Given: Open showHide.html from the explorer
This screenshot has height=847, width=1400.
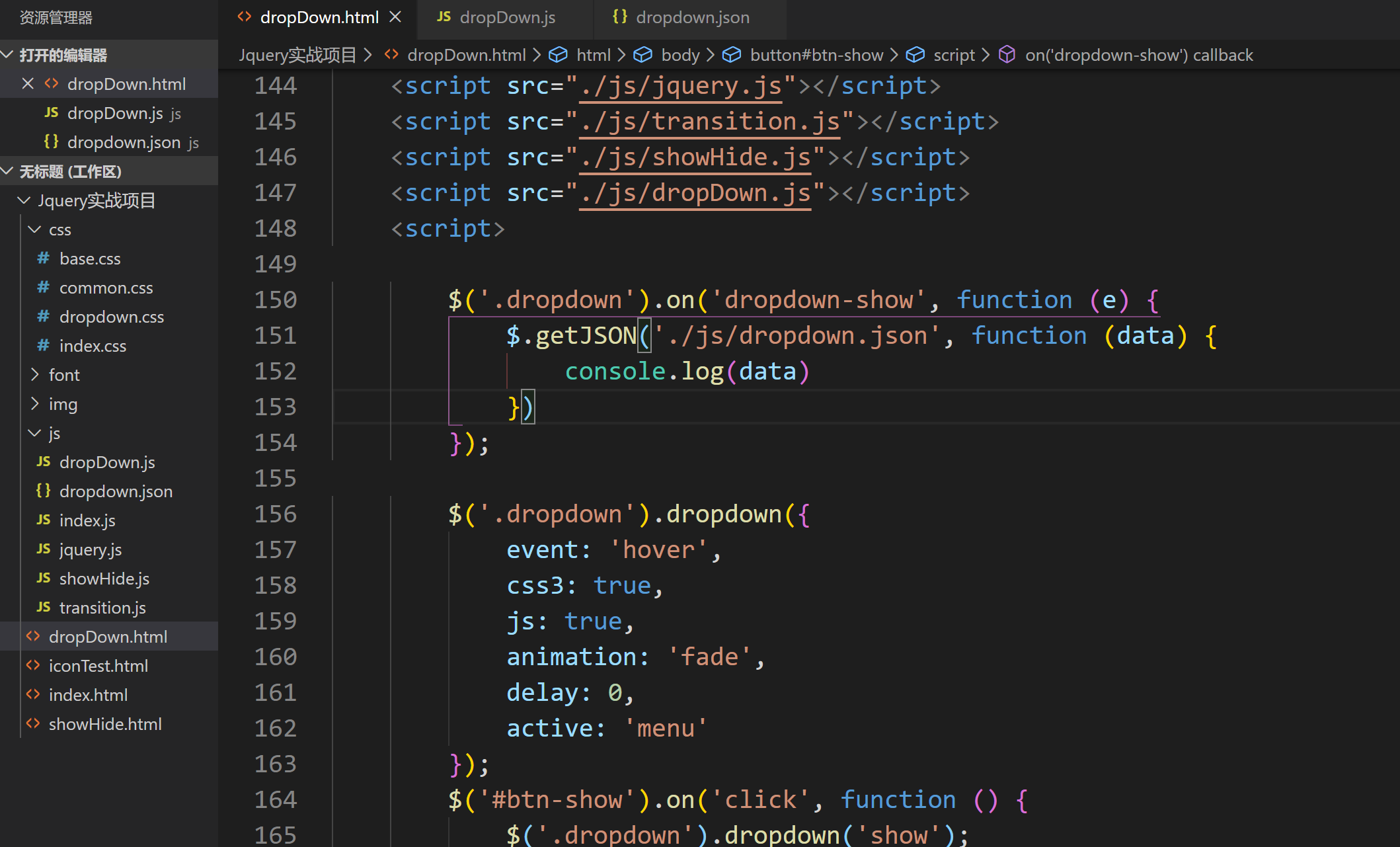Looking at the screenshot, I should pos(109,724).
